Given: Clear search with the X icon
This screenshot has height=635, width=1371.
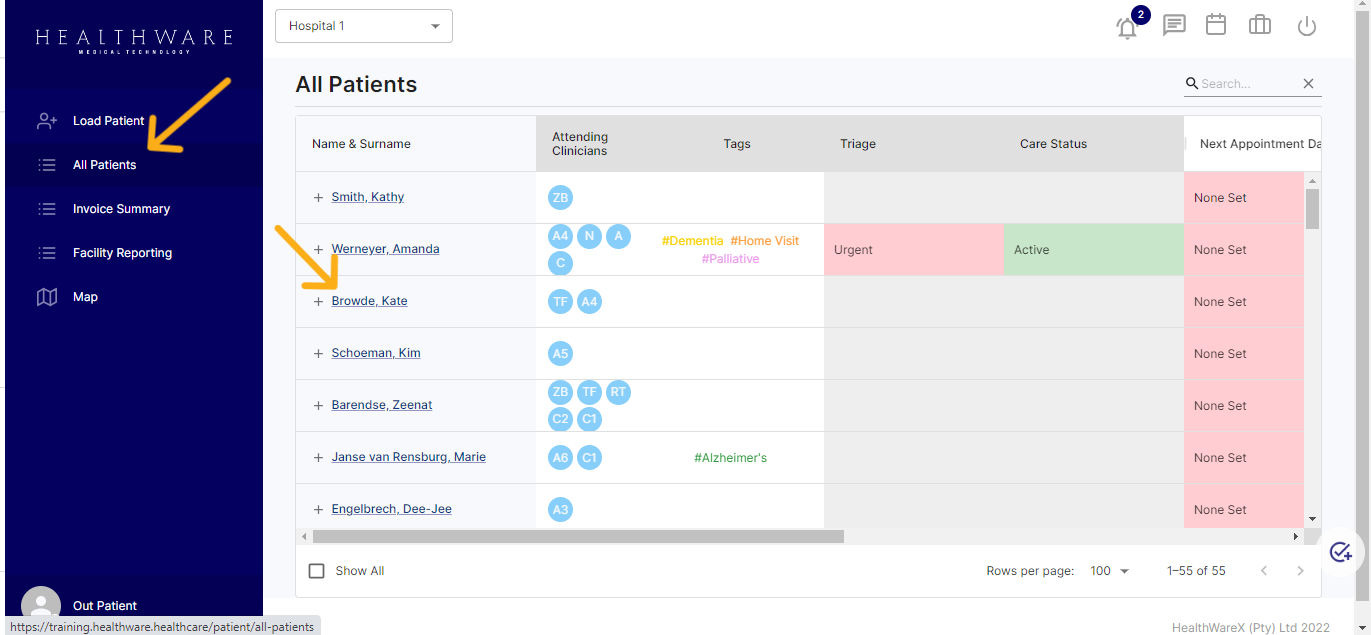Looking at the screenshot, I should point(1308,84).
